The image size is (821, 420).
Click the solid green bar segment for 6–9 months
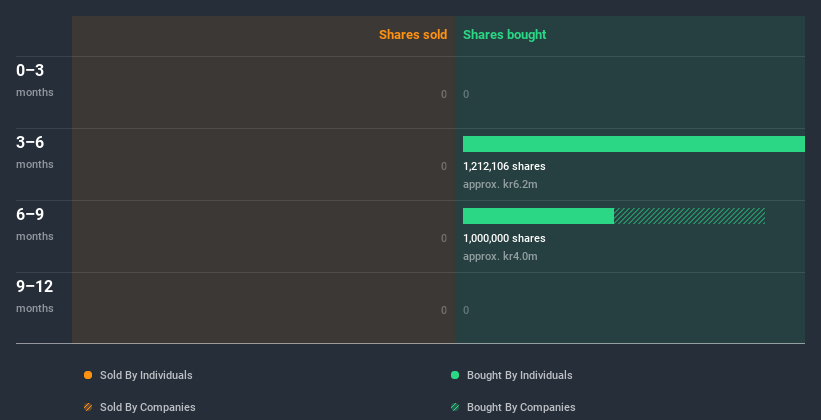538,216
